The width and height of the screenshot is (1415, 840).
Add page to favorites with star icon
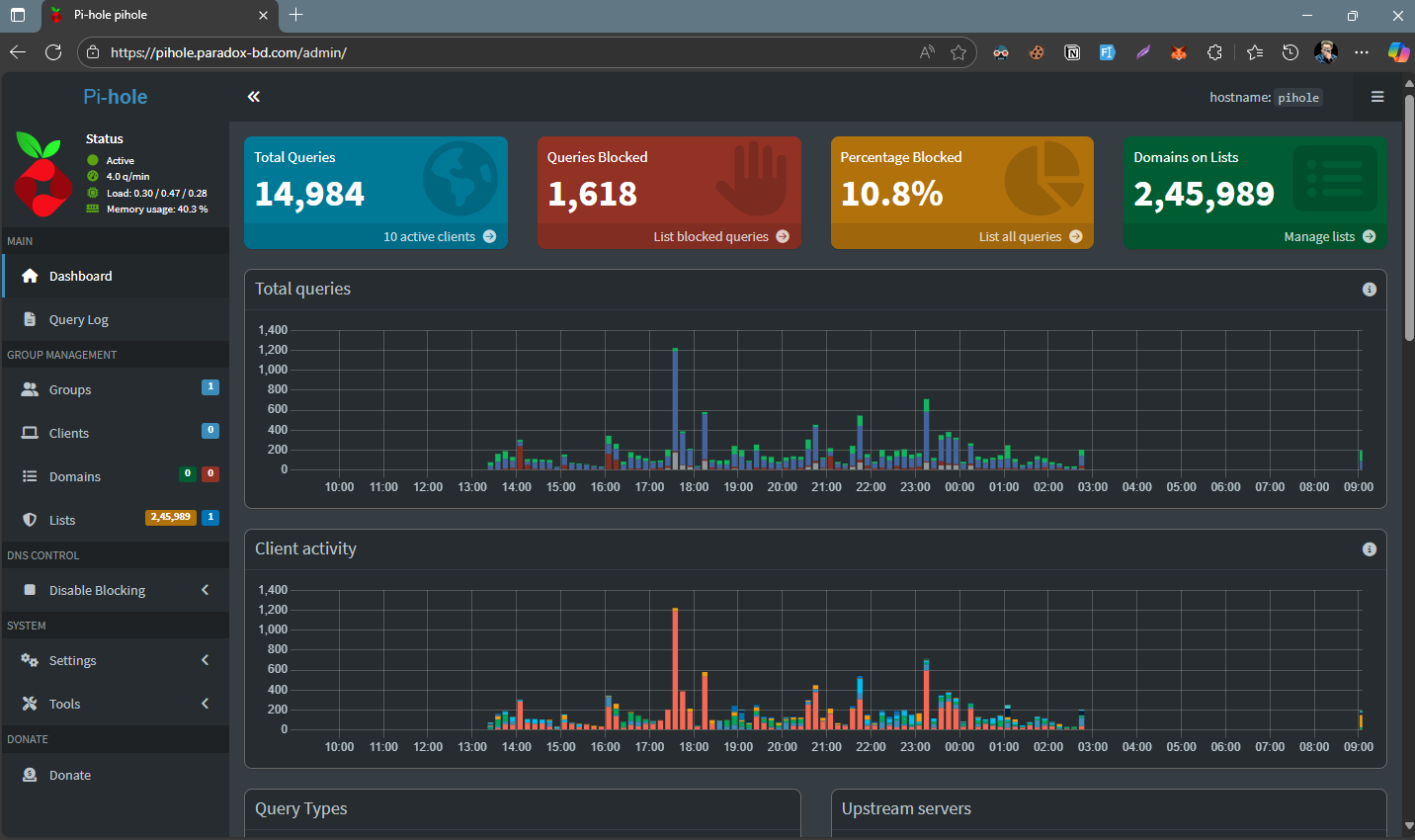(x=957, y=52)
